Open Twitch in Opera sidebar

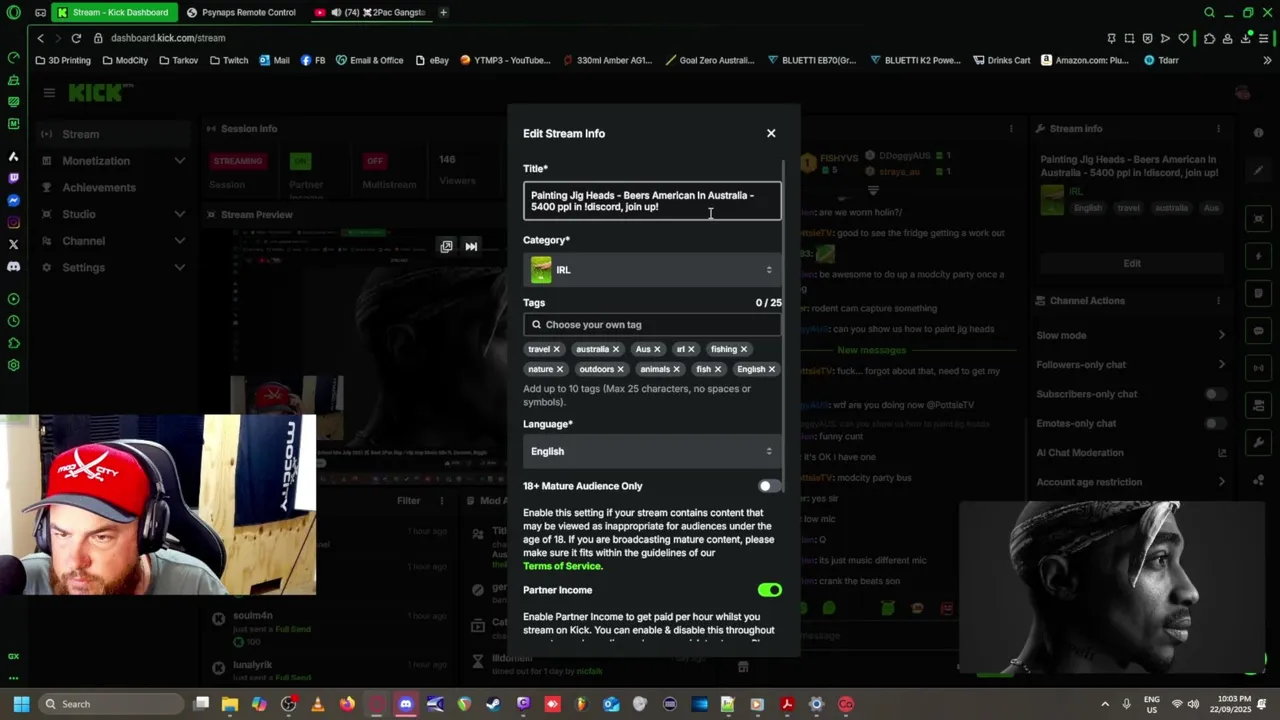[x=13, y=178]
